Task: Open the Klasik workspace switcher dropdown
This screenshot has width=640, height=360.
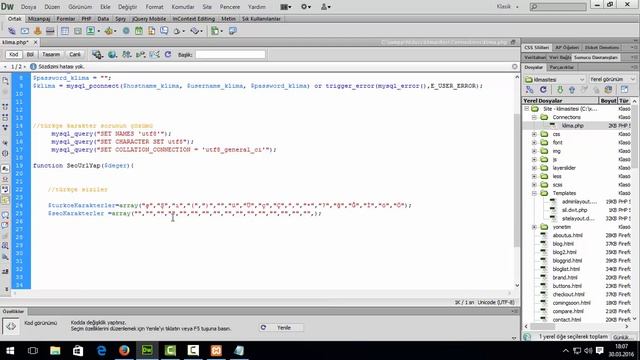Action: [x=507, y=7]
